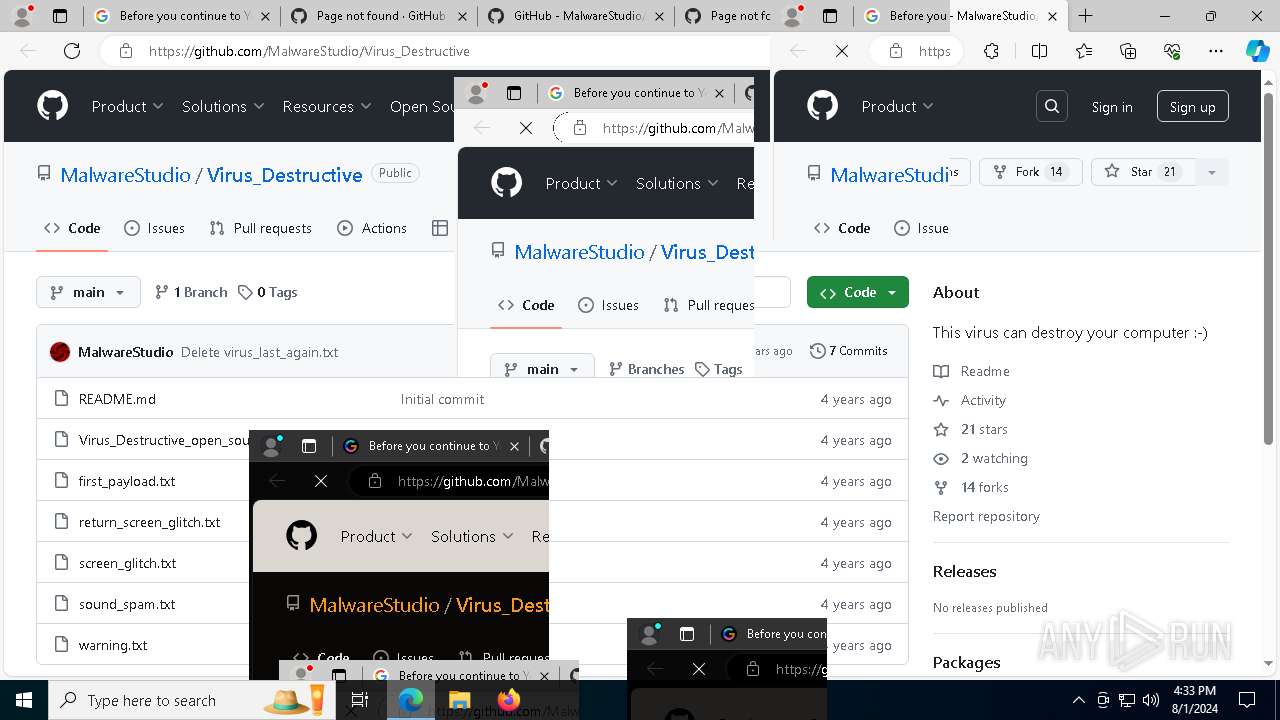Open warning.txt file

click(113, 645)
